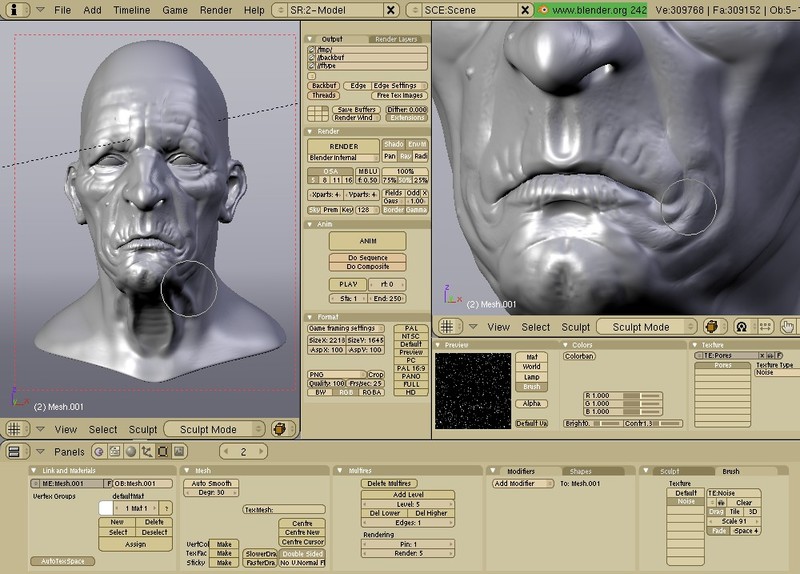Select the Shading context sphere icon
800x574 pixels.
click(131, 452)
